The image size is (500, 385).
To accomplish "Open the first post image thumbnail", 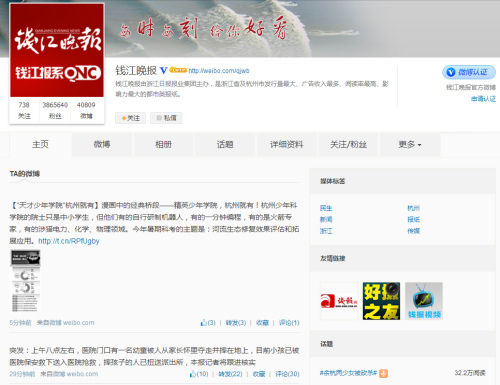I will pyautogui.click(x=26, y=281).
